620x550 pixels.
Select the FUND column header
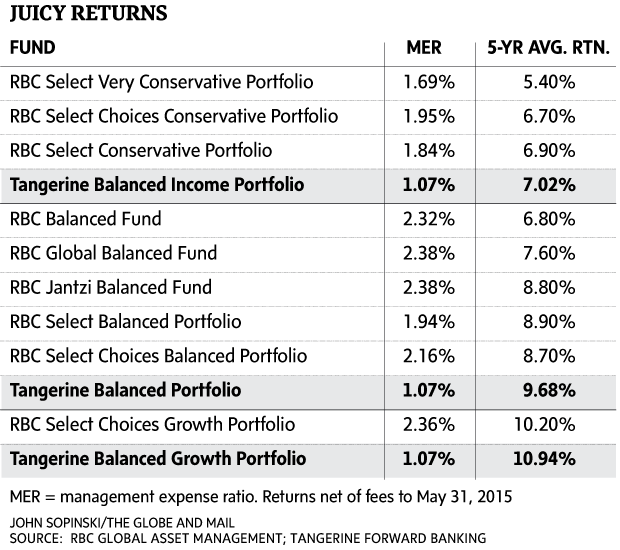tap(32, 48)
